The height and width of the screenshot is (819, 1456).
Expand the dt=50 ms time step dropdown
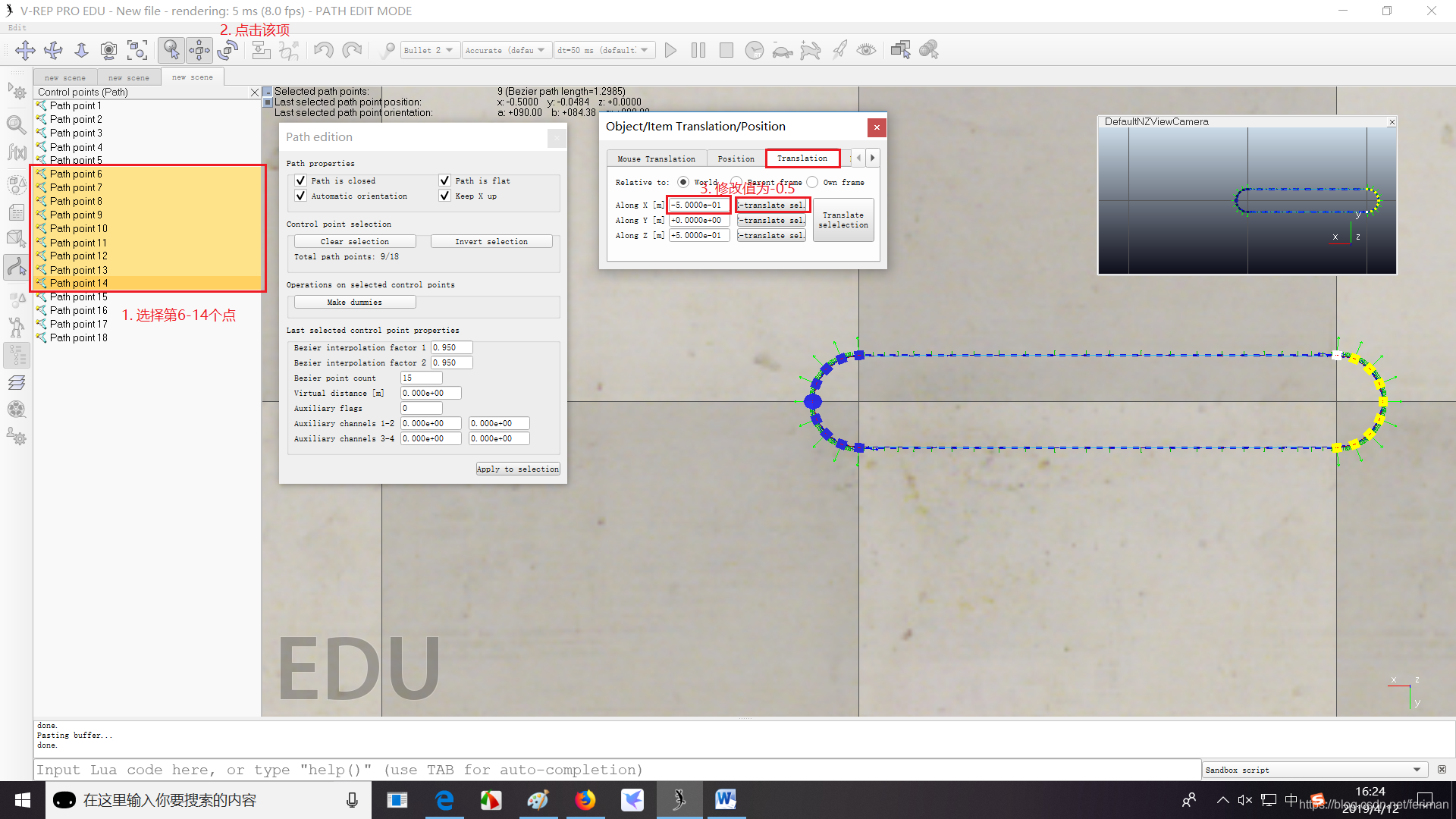coord(604,50)
